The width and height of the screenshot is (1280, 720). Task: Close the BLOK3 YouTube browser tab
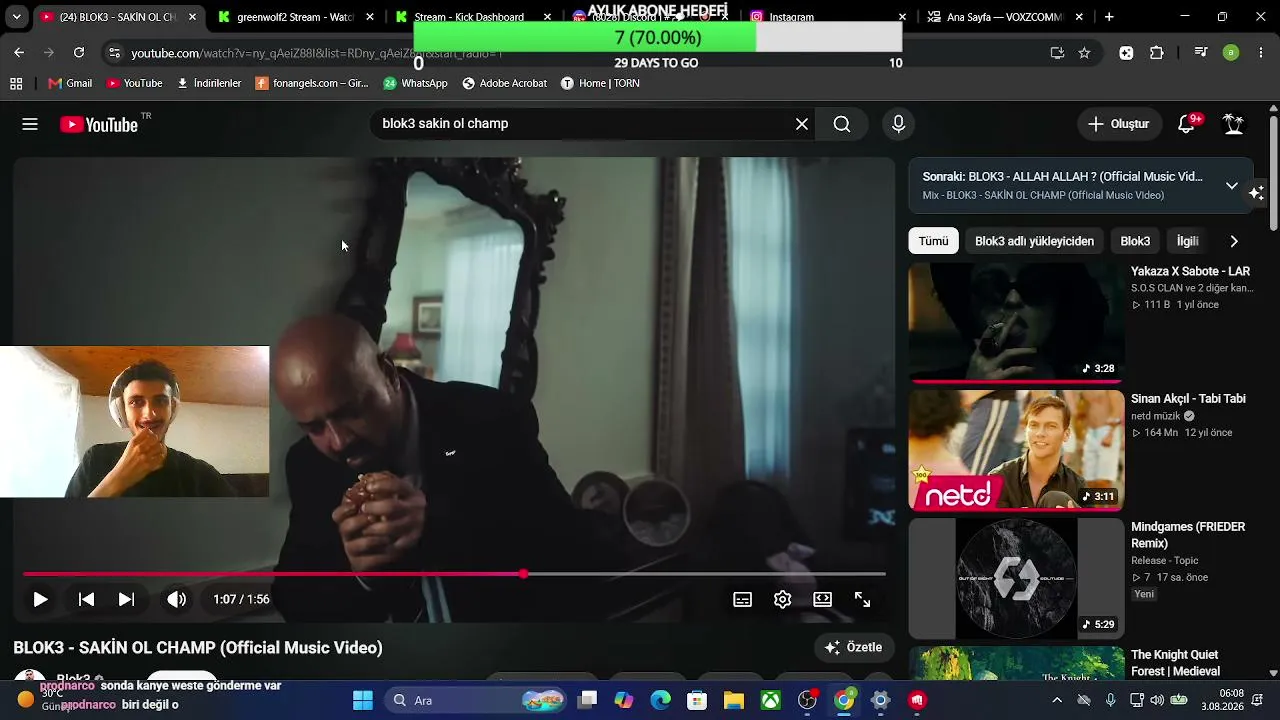point(192,17)
